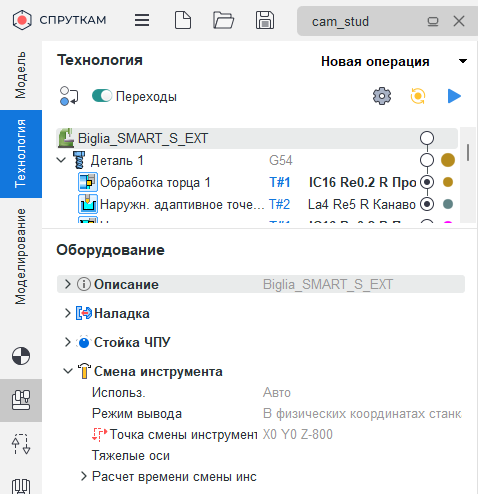The width and height of the screenshot is (478, 494).
Task: Select the Biglia_SMART_S_EXT machine row
Action: coord(257,138)
